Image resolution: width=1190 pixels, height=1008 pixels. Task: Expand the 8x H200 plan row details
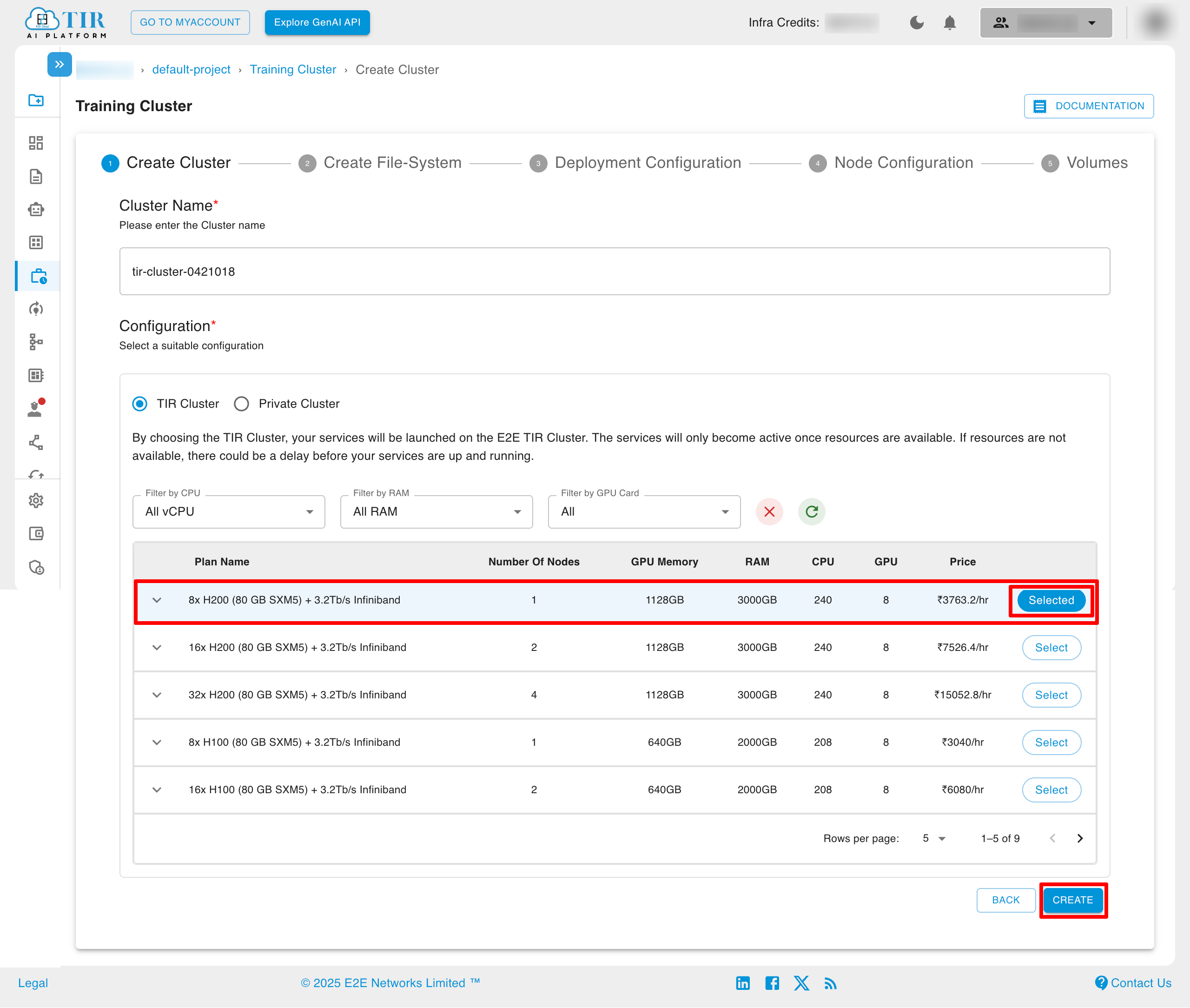point(157,600)
